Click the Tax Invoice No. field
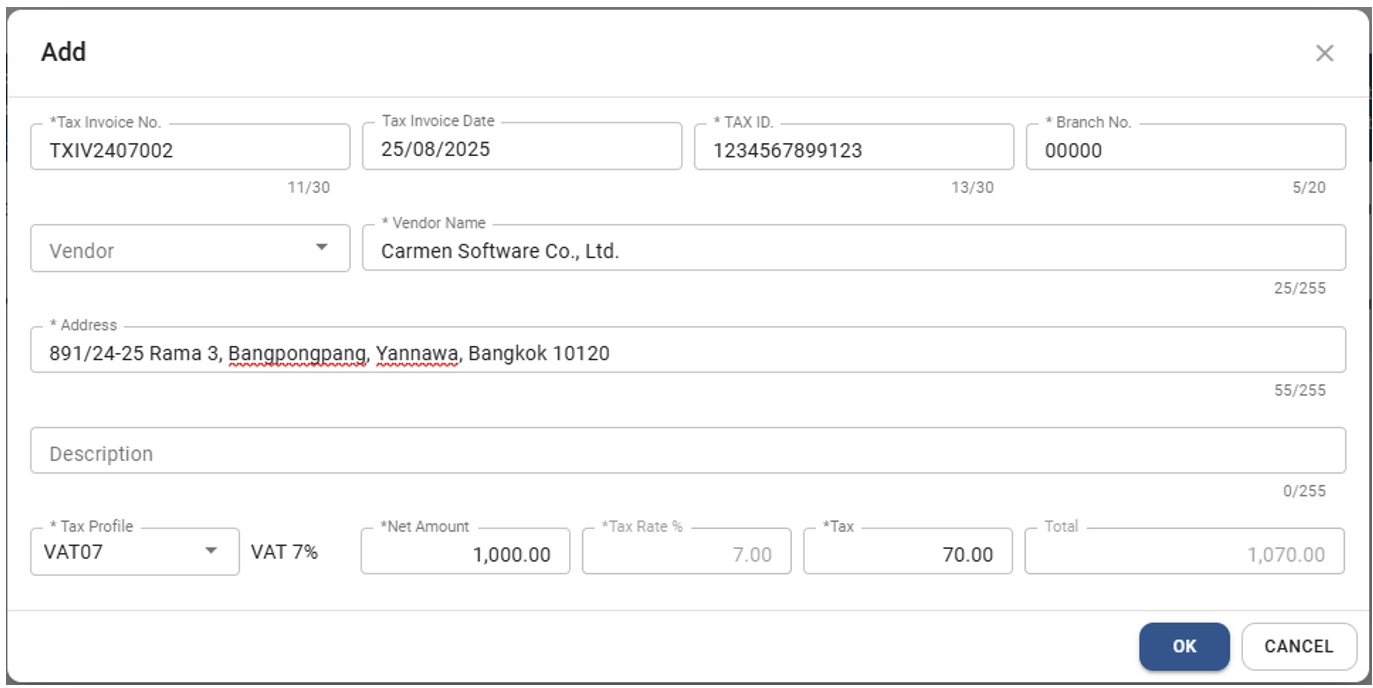The width and height of the screenshot is (1373, 688). point(190,150)
